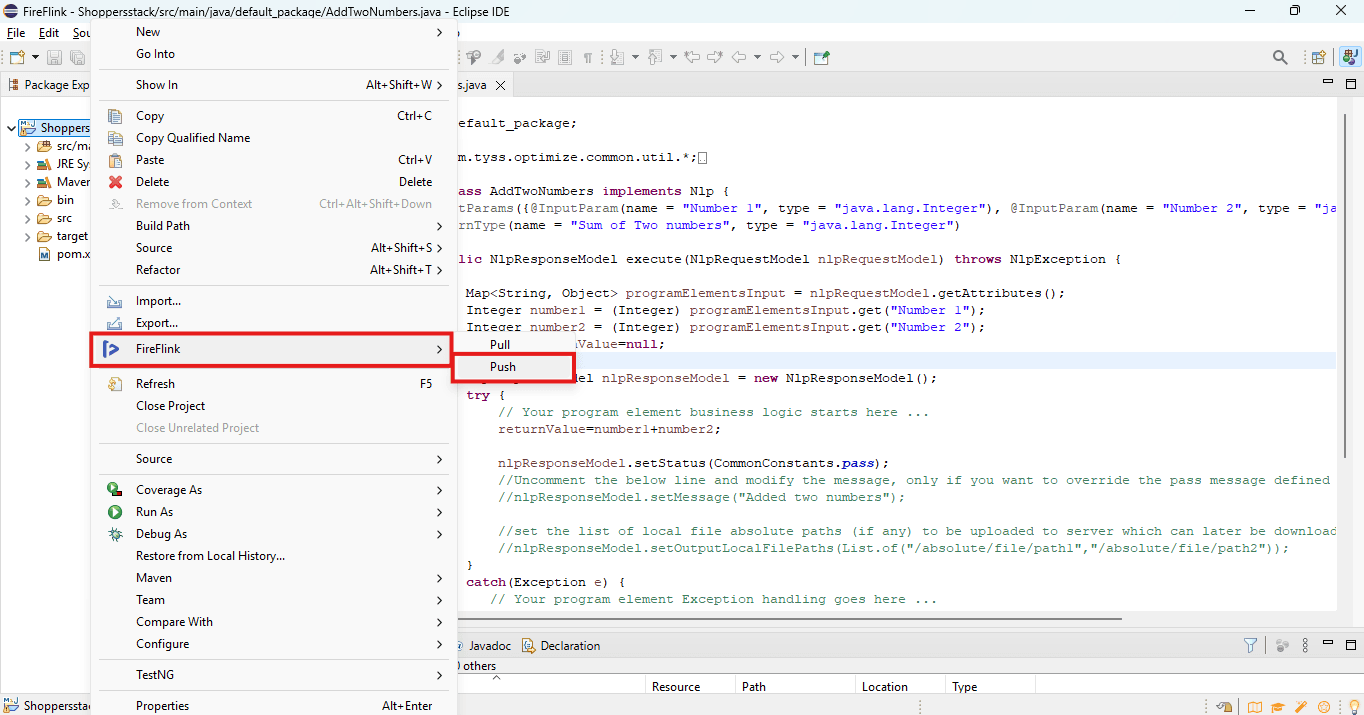Screen dimensions: 1364x715
Task: Click the New wizard toolbar icon
Action: click(17, 57)
